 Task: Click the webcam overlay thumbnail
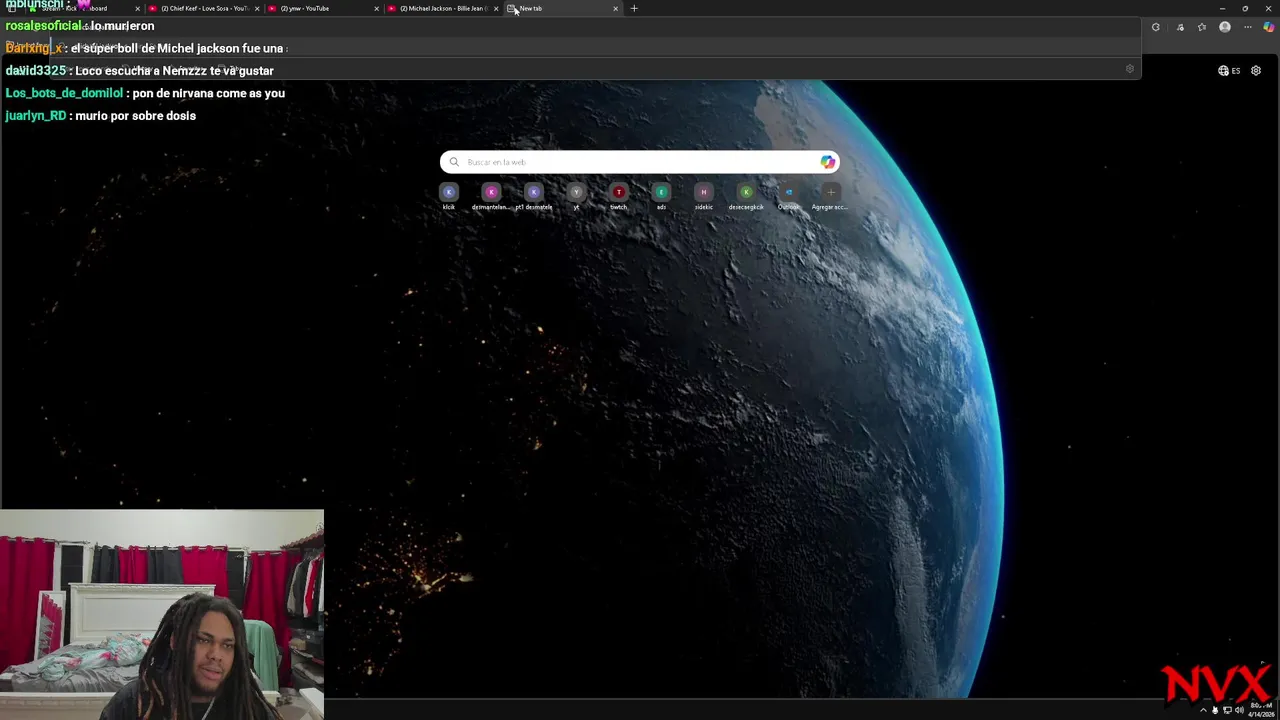(162, 614)
